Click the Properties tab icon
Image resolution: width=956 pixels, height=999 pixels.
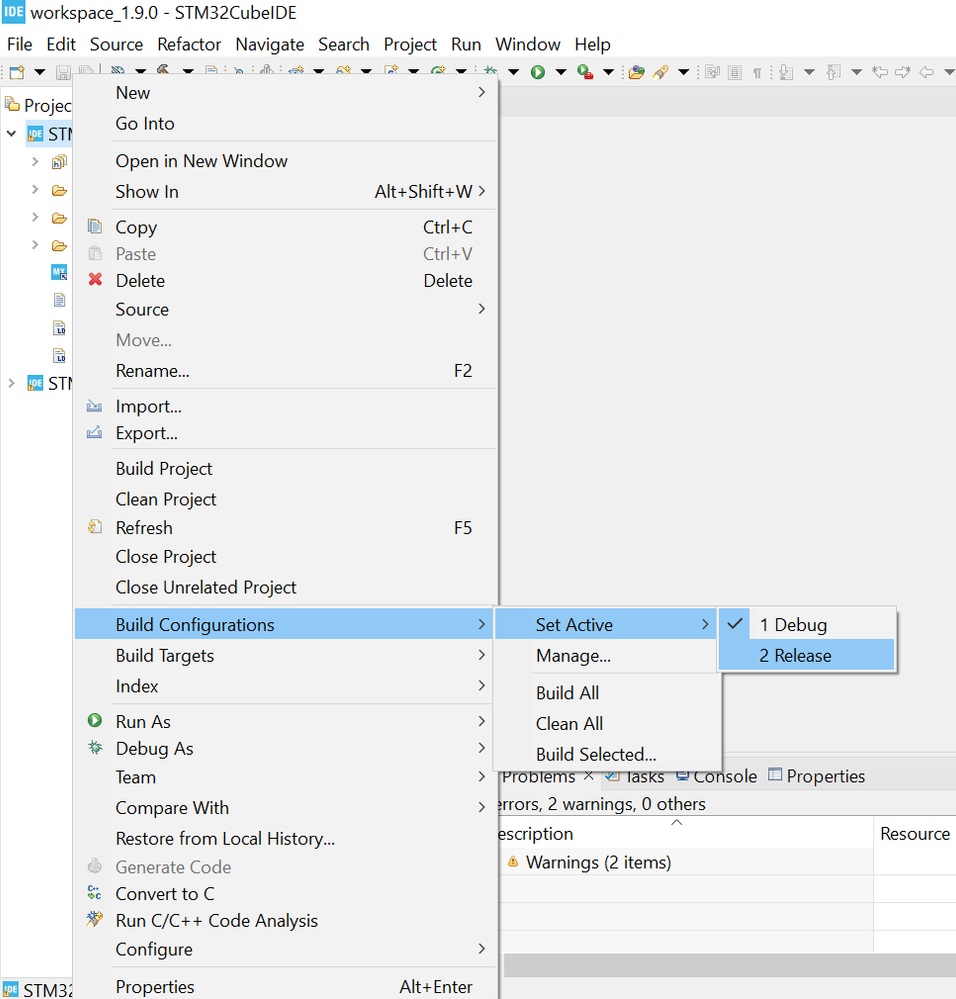[774, 775]
